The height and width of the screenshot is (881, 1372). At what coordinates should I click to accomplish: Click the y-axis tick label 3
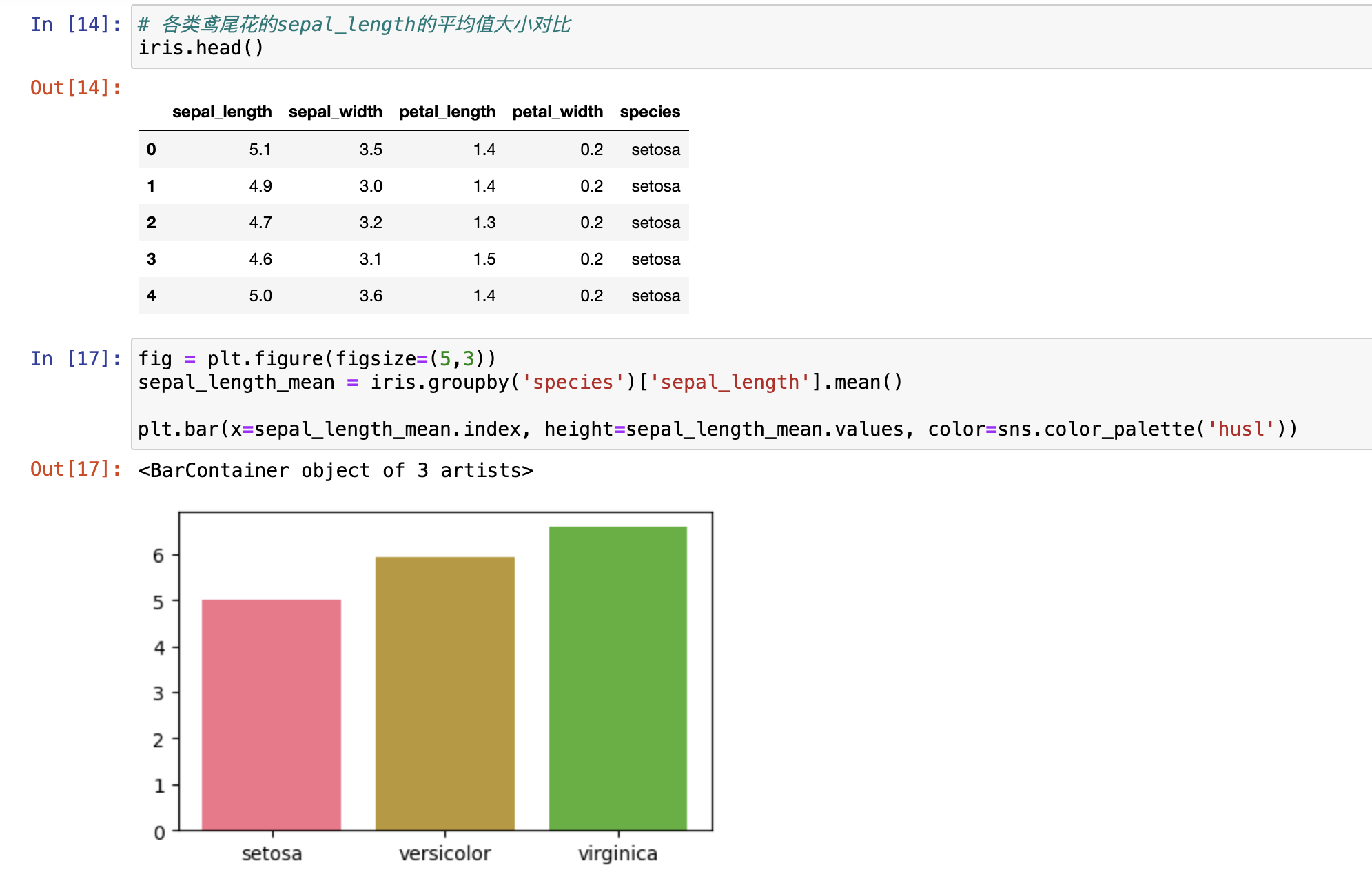coord(159,693)
